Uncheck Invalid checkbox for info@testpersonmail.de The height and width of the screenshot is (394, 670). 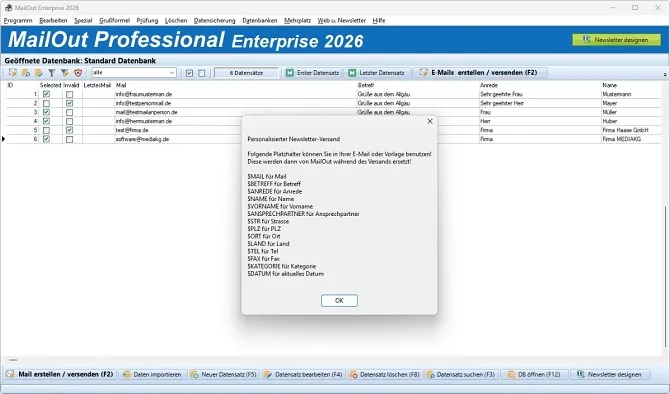70,103
